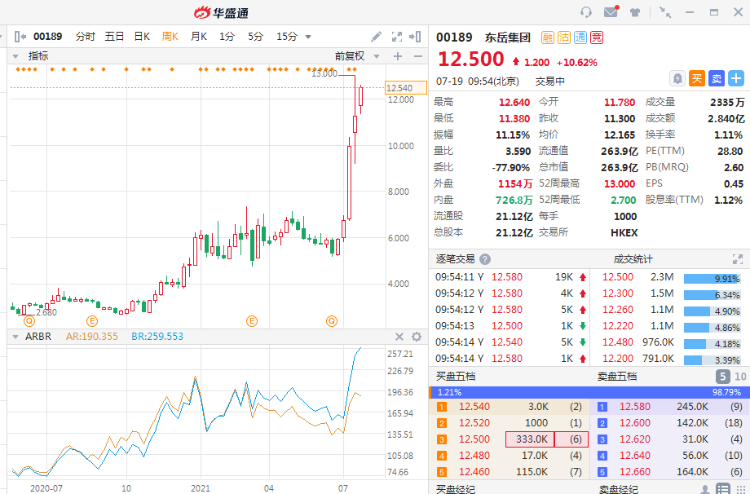
Task: Click ask price 12.600 level 2
Action: coord(635,423)
